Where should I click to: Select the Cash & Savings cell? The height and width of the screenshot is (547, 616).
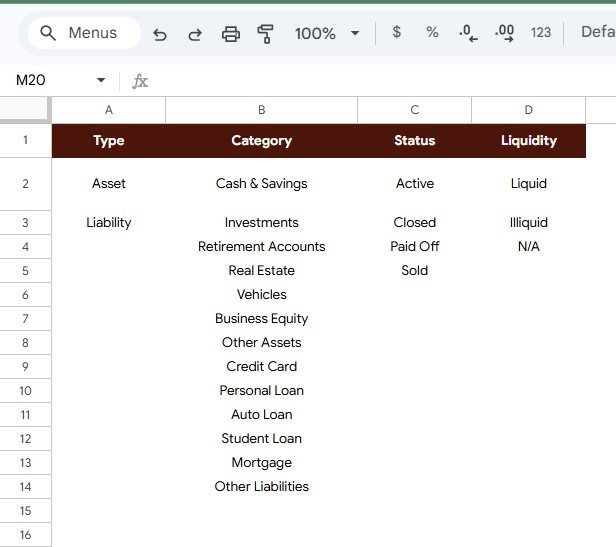[x=262, y=184]
